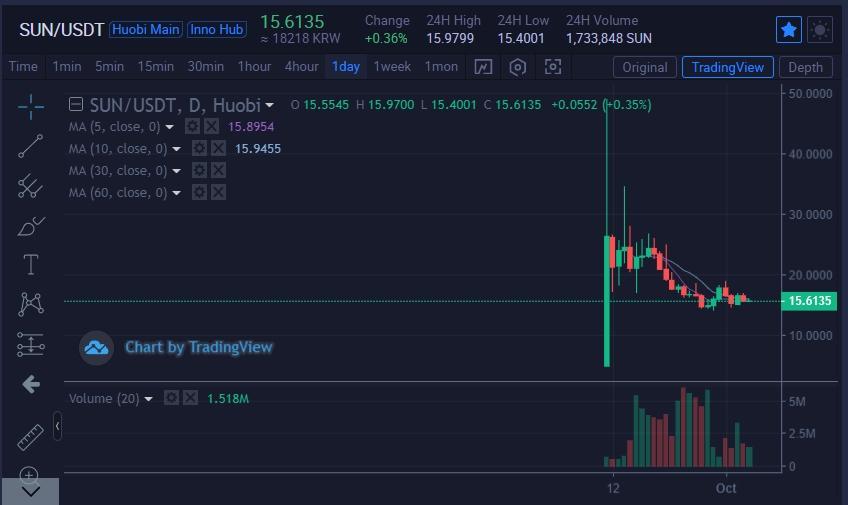Toggle the favorite star for SUN/USDT
848x505 pixels.
click(789, 29)
